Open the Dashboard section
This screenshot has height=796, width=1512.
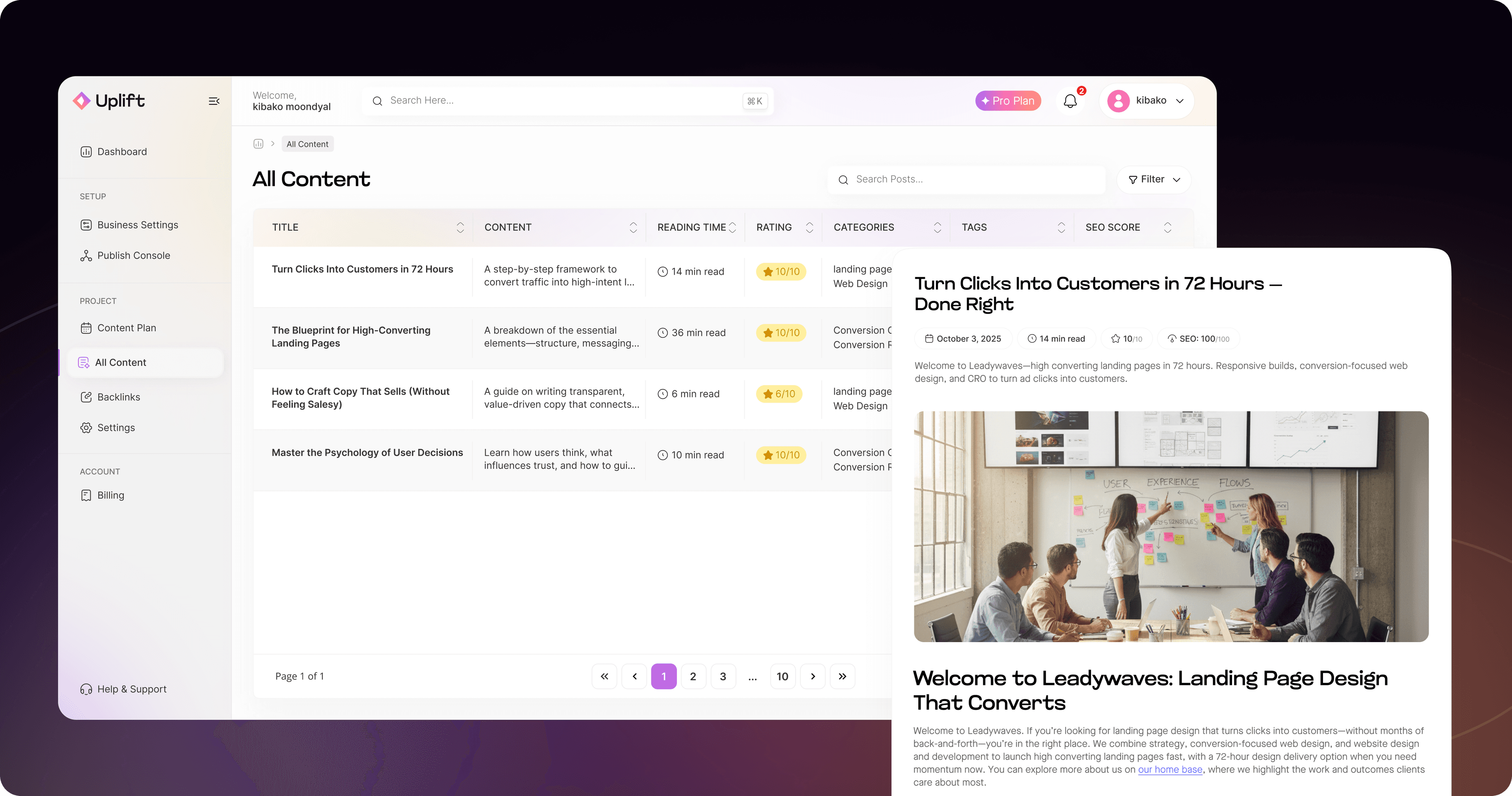click(121, 152)
